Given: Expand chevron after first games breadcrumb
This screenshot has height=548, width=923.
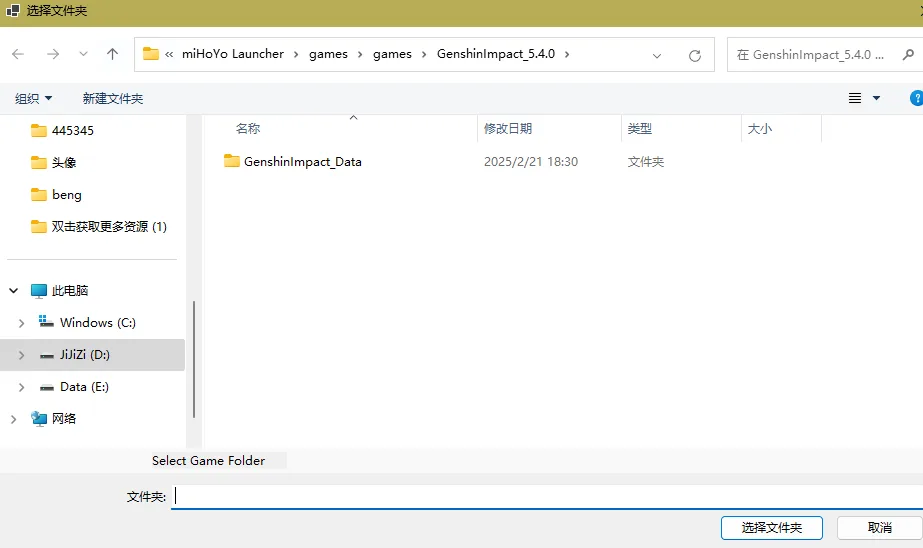Looking at the screenshot, I should coord(360,54).
